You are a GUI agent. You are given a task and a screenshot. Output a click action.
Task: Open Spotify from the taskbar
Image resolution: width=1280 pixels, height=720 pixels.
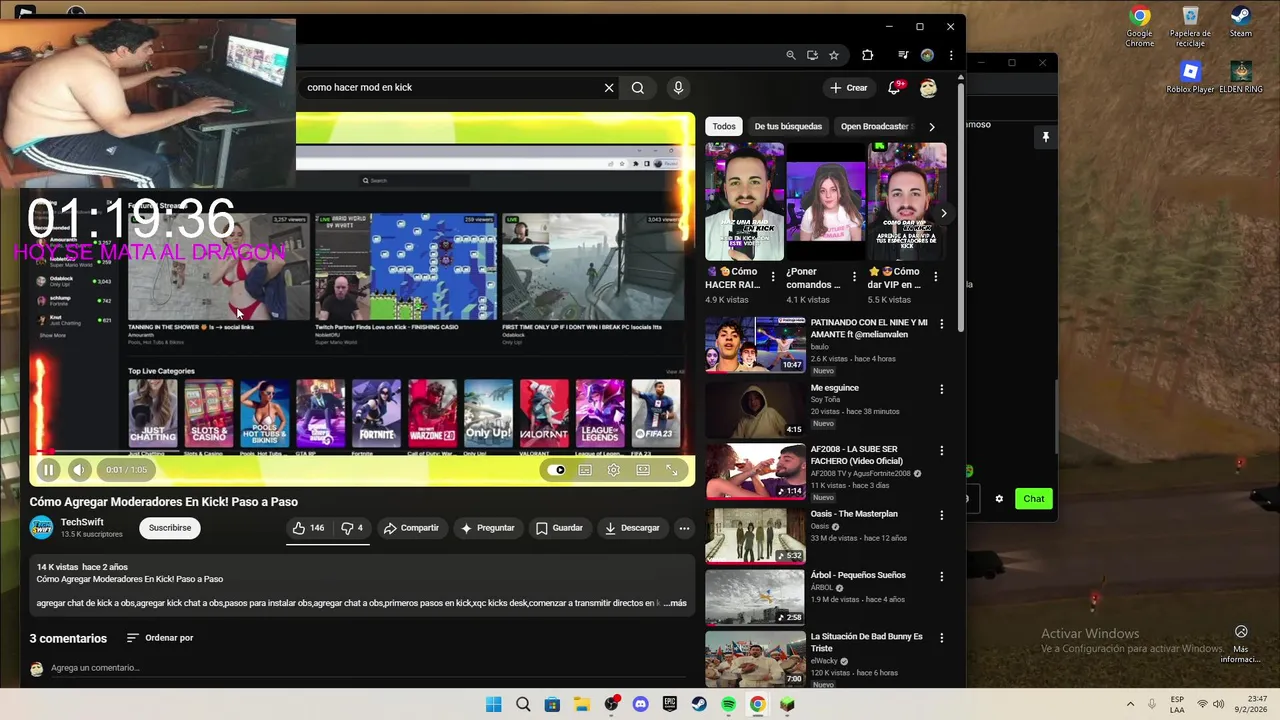click(x=729, y=704)
